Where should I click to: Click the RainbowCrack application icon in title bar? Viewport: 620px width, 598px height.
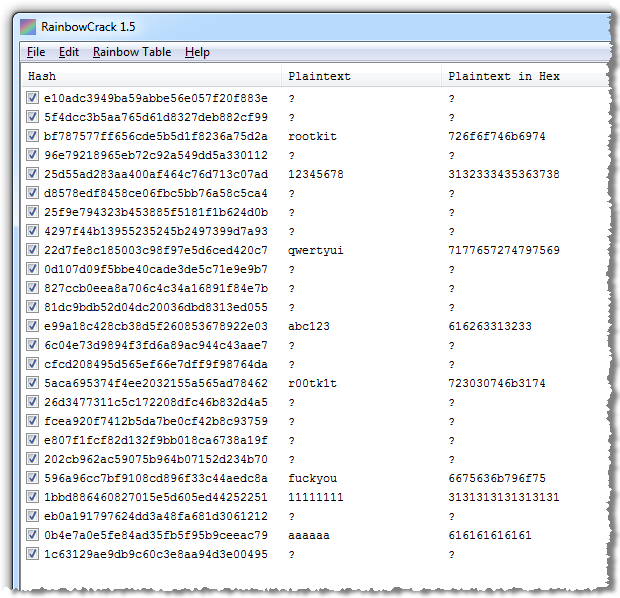click(28, 27)
